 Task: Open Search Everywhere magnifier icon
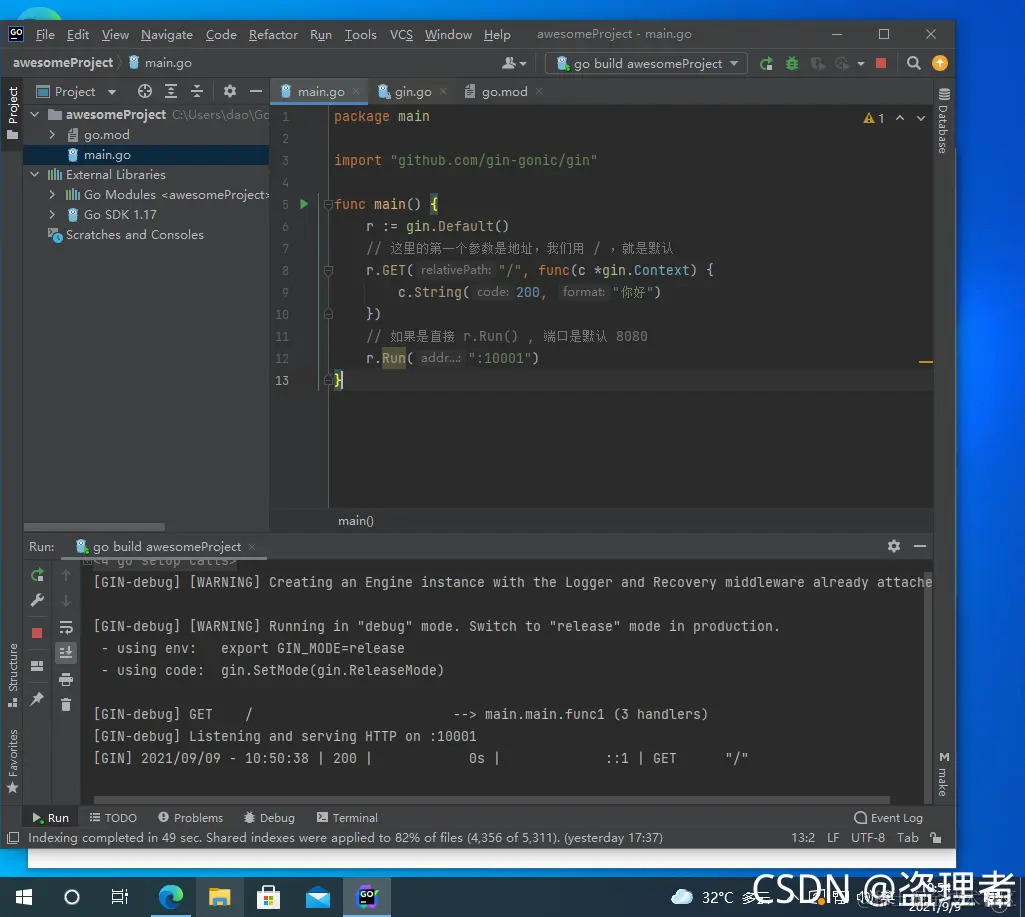click(914, 63)
